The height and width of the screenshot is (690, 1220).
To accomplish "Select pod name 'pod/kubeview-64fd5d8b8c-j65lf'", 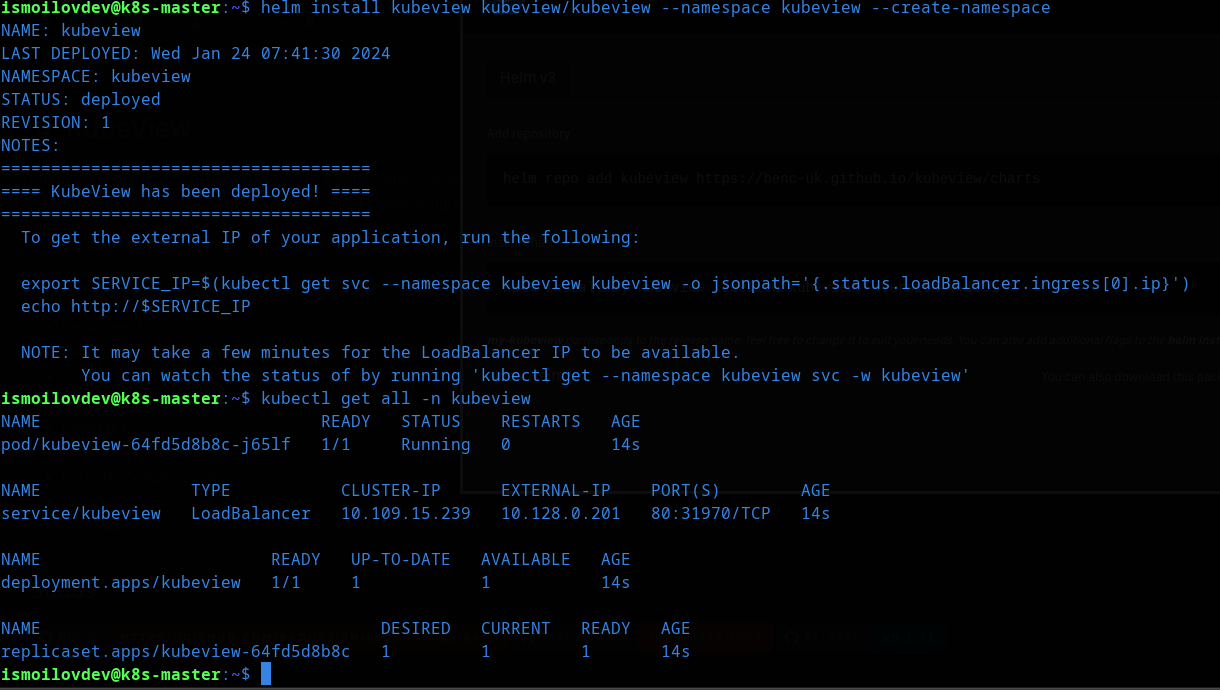I will 146,445.
